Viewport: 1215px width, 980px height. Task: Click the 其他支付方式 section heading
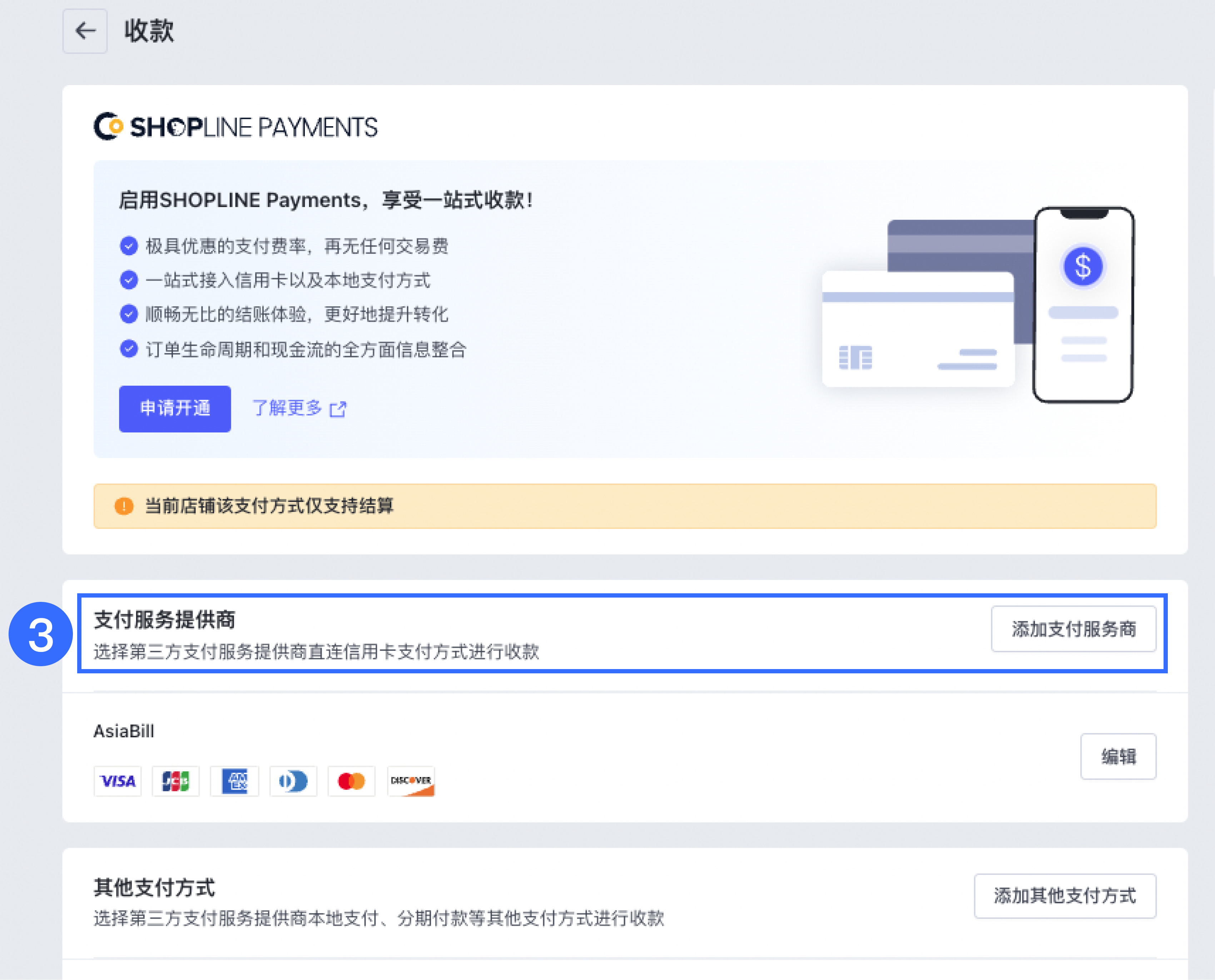tap(154, 887)
